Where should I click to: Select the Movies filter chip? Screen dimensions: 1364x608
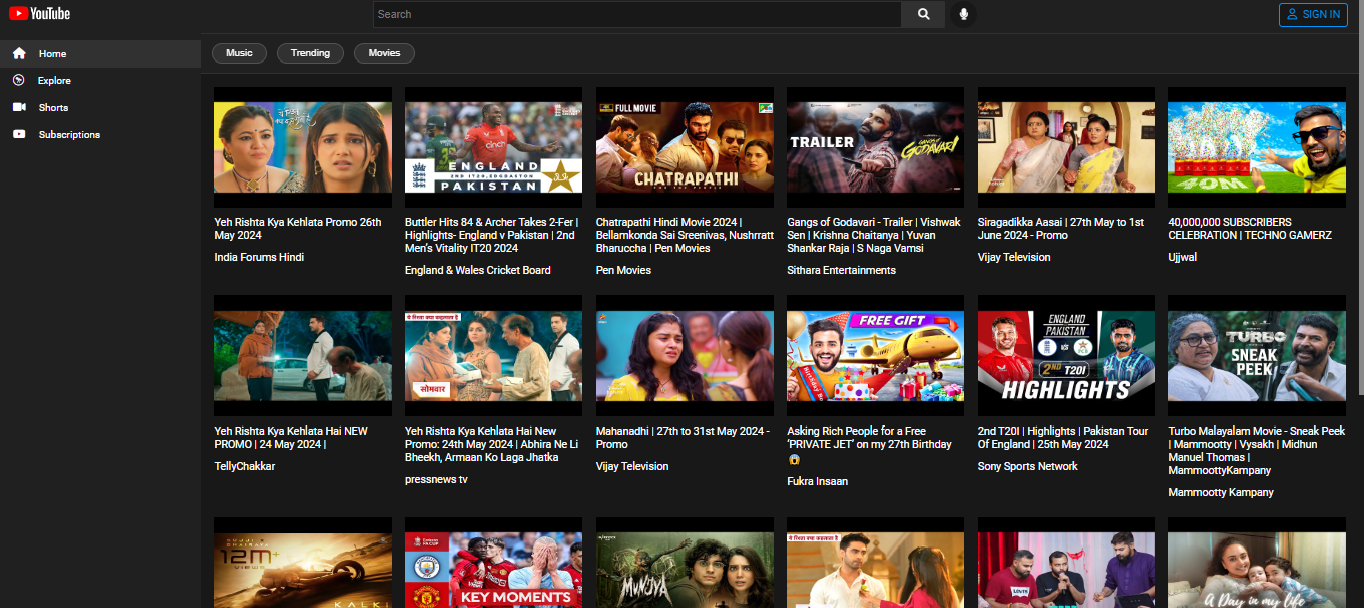click(x=384, y=53)
